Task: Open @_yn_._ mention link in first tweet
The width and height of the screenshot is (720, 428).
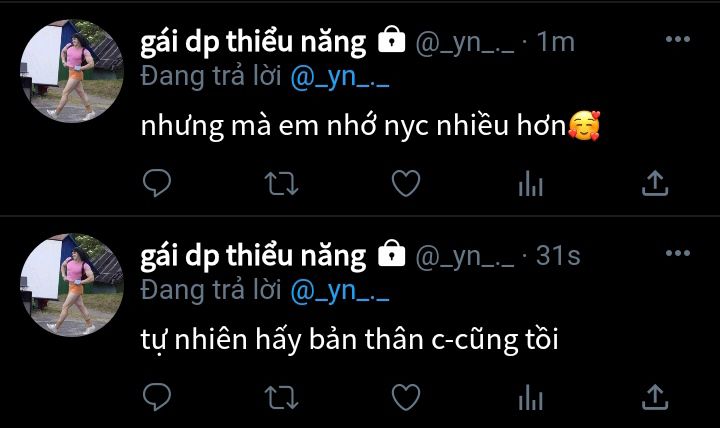Action: coord(340,77)
